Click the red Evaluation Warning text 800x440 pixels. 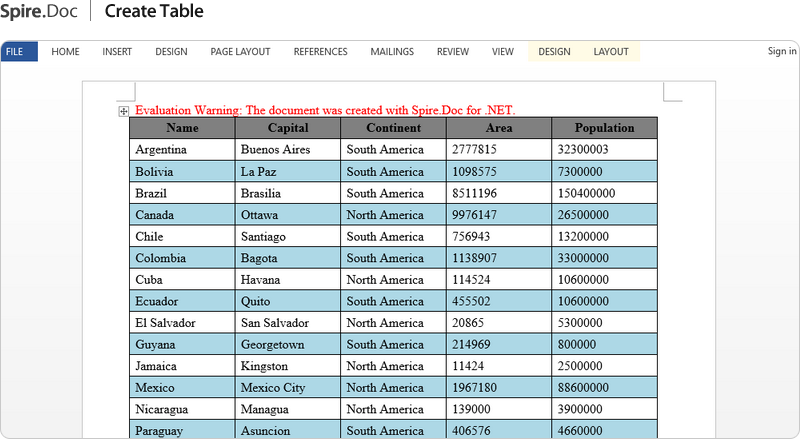pyautogui.click(x=325, y=110)
